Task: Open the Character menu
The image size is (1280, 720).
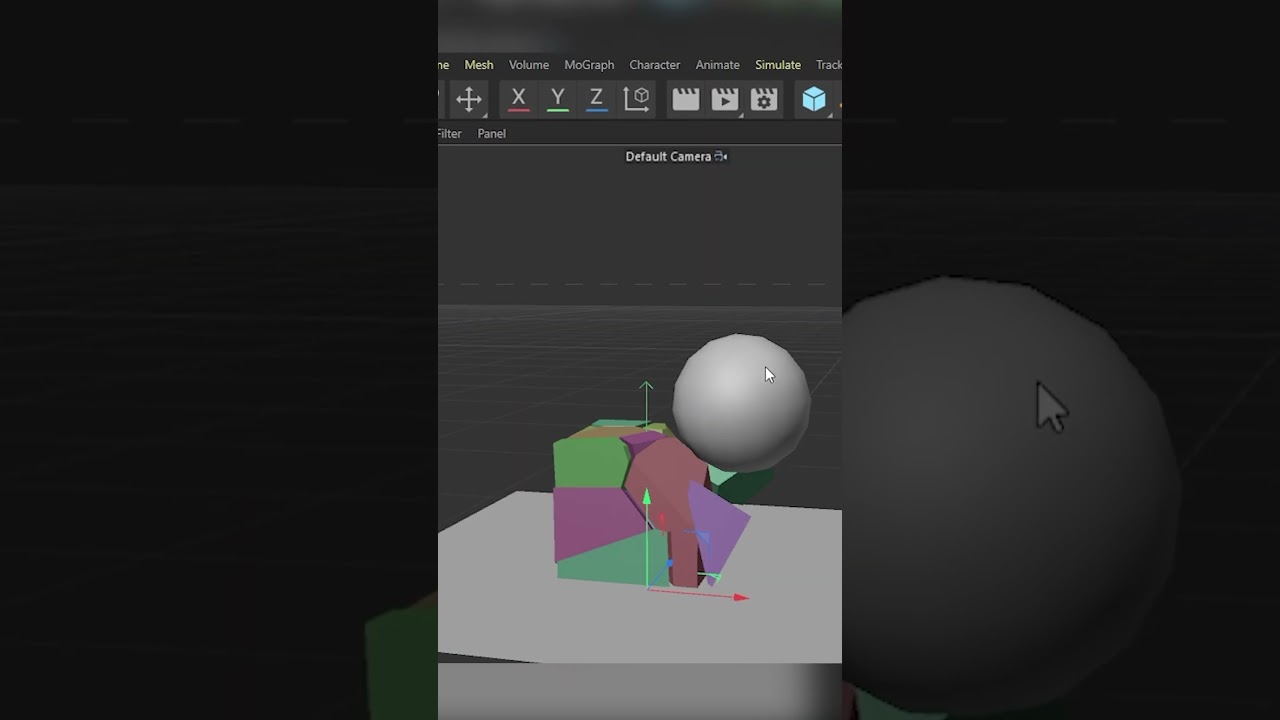Action: coord(654,65)
